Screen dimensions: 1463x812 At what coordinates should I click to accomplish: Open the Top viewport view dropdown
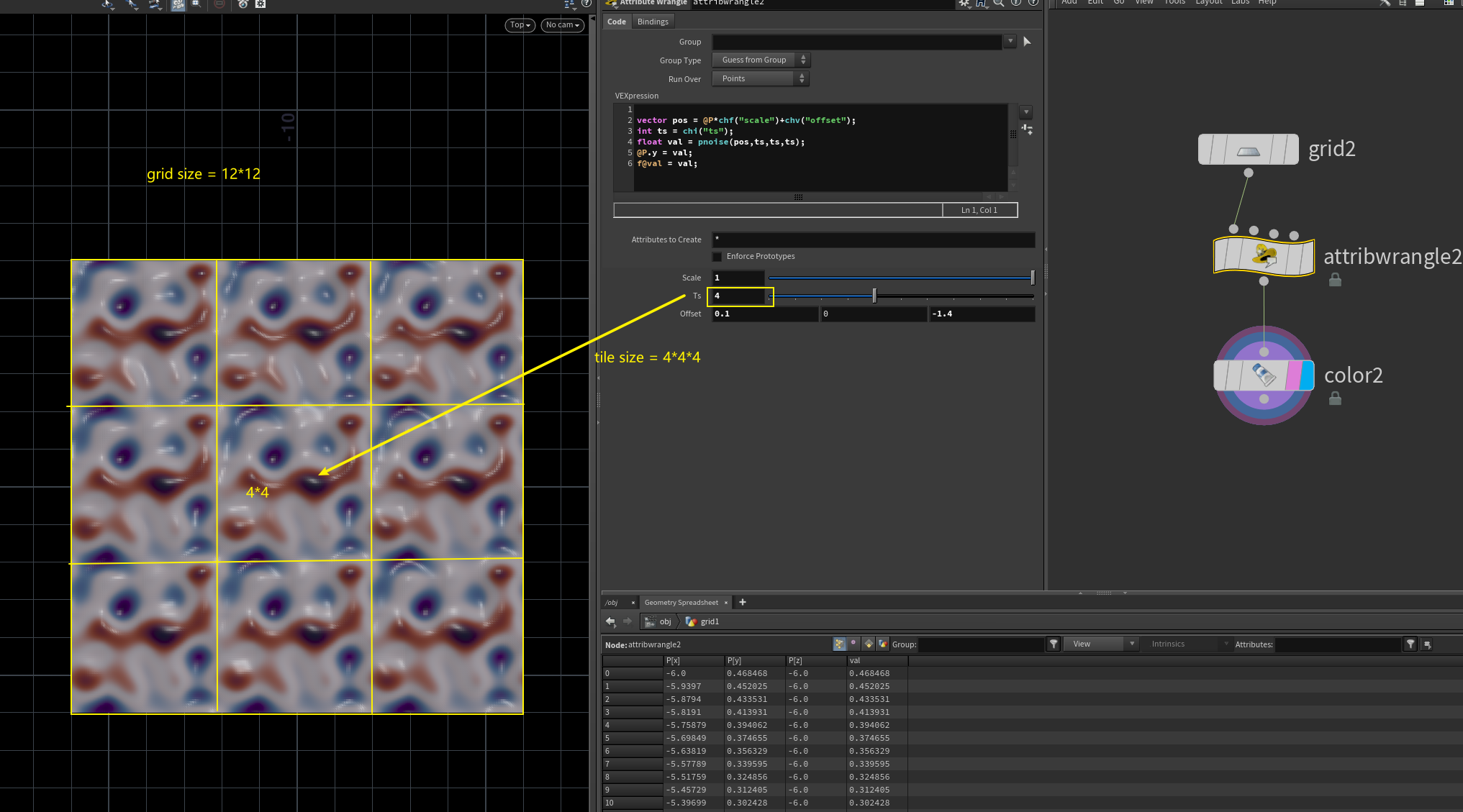[x=520, y=25]
